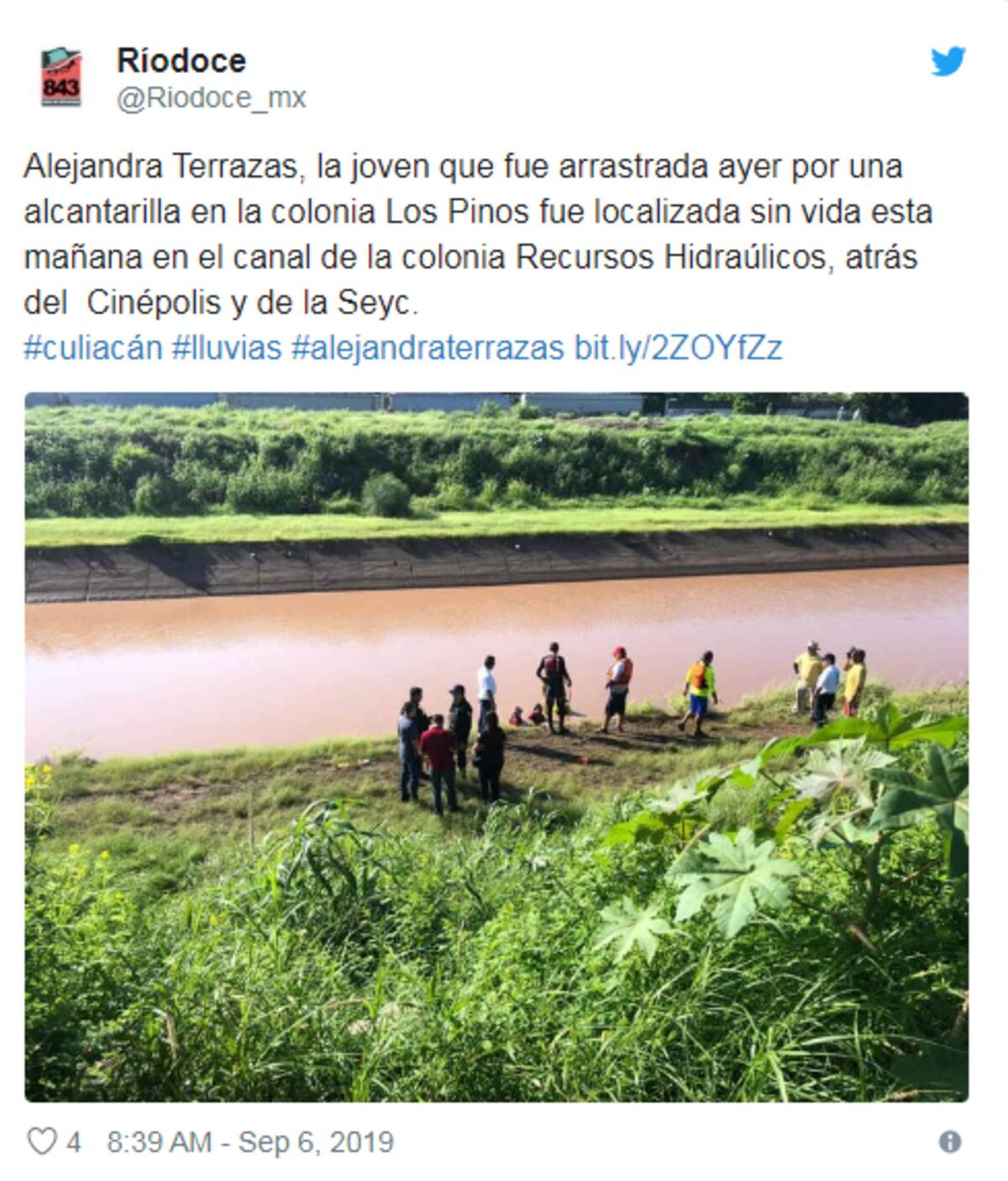Click the 843 badge on avatar

point(60,87)
